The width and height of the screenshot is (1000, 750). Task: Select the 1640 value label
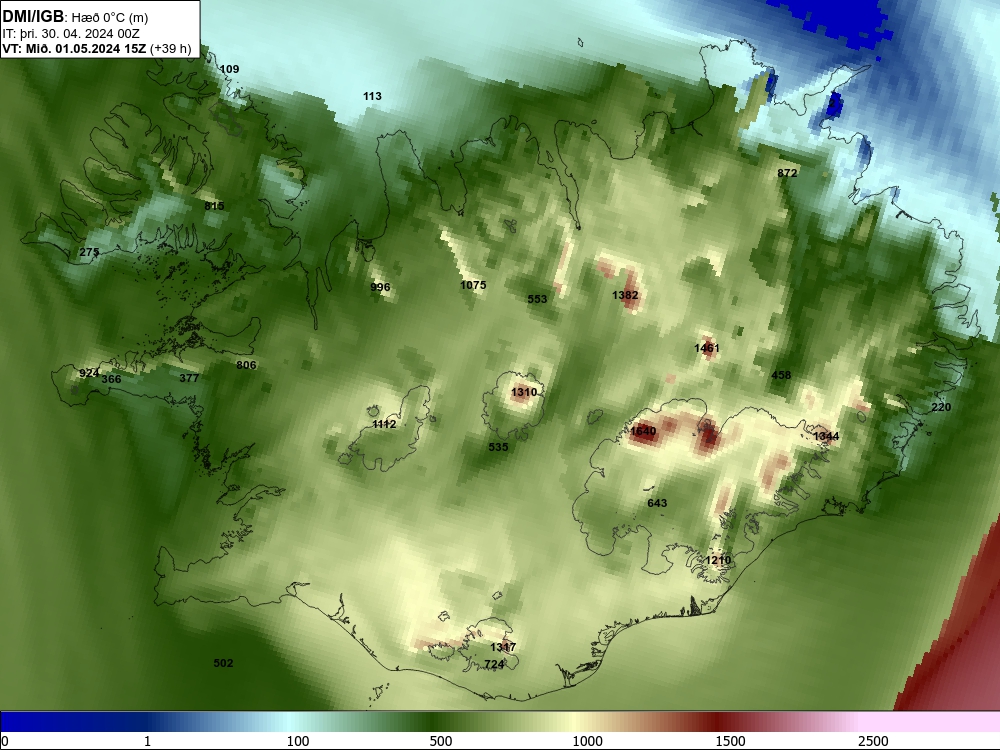pyautogui.click(x=643, y=430)
